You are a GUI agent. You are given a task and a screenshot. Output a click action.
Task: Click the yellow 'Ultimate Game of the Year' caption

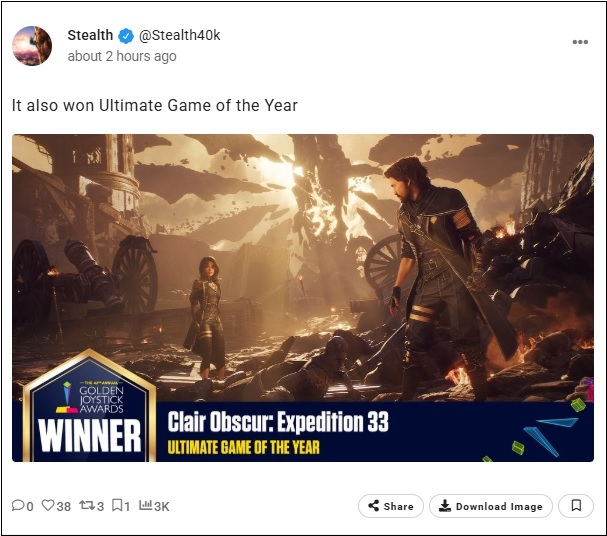tap(243, 446)
